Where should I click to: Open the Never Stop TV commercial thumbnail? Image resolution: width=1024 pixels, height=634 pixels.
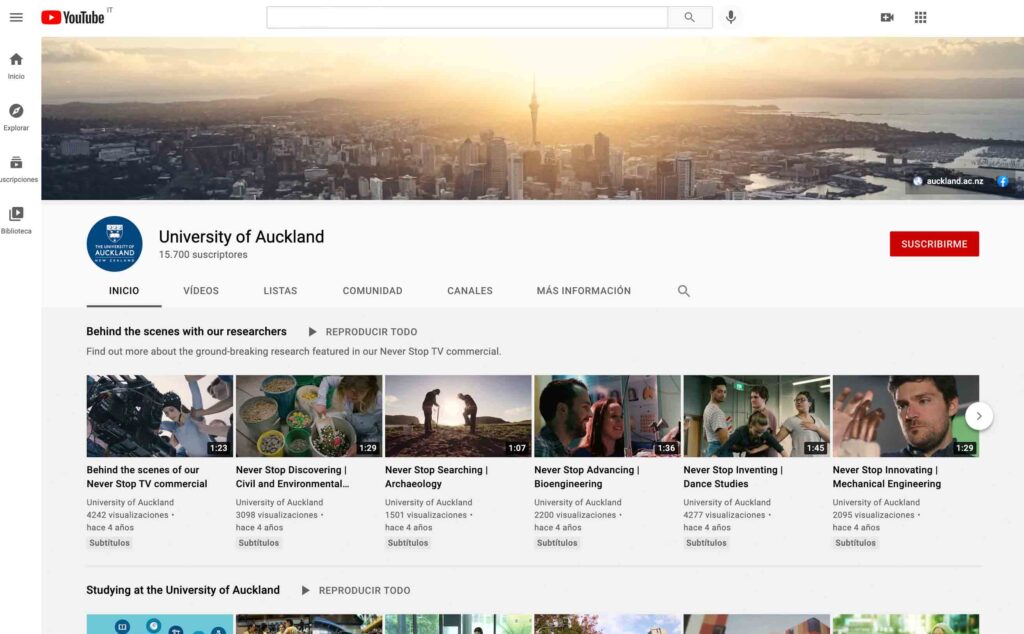point(159,416)
